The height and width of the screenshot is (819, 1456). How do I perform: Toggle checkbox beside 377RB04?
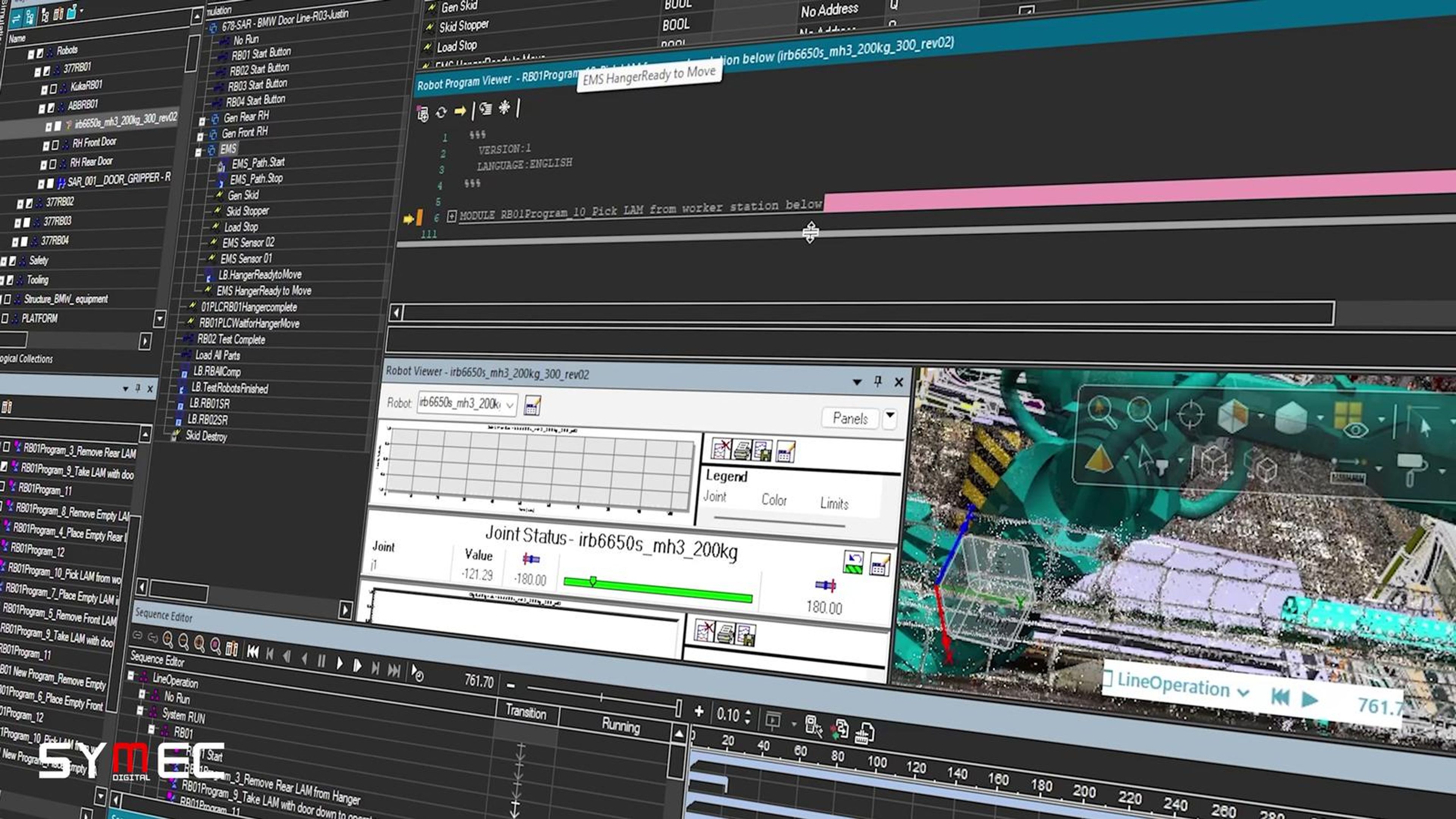tap(24, 242)
